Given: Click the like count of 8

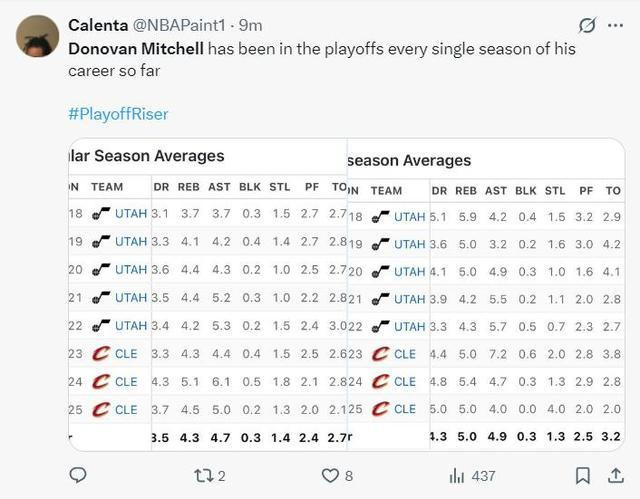Looking at the screenshot, I should click(348, 476).
